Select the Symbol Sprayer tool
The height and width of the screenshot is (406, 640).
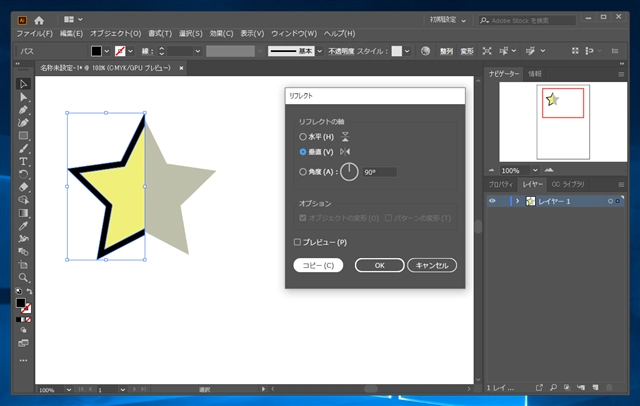[x=23, y=238]
